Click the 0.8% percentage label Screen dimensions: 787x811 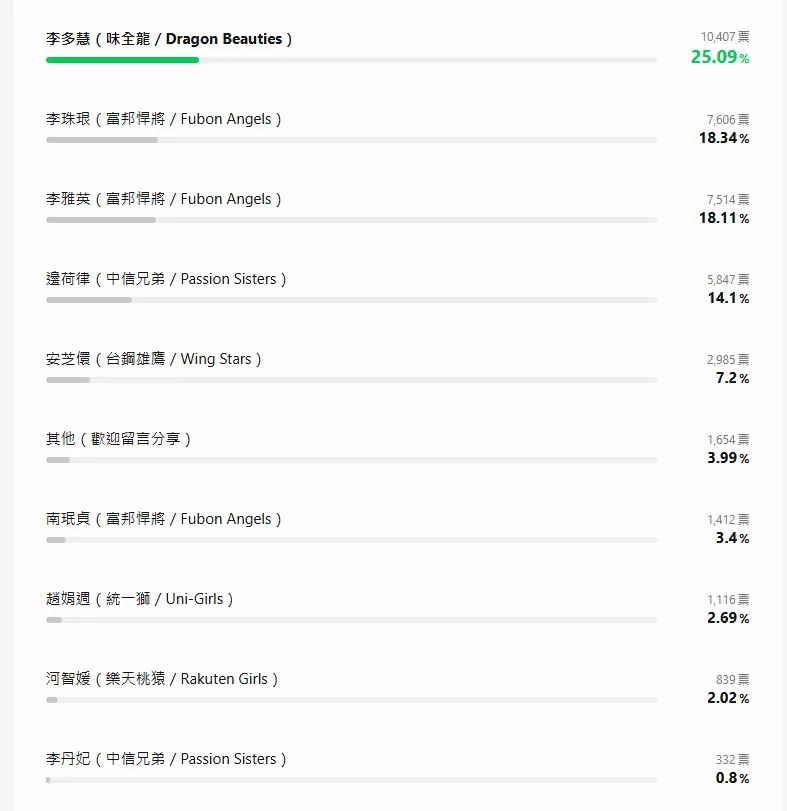(x=733, y=778)
